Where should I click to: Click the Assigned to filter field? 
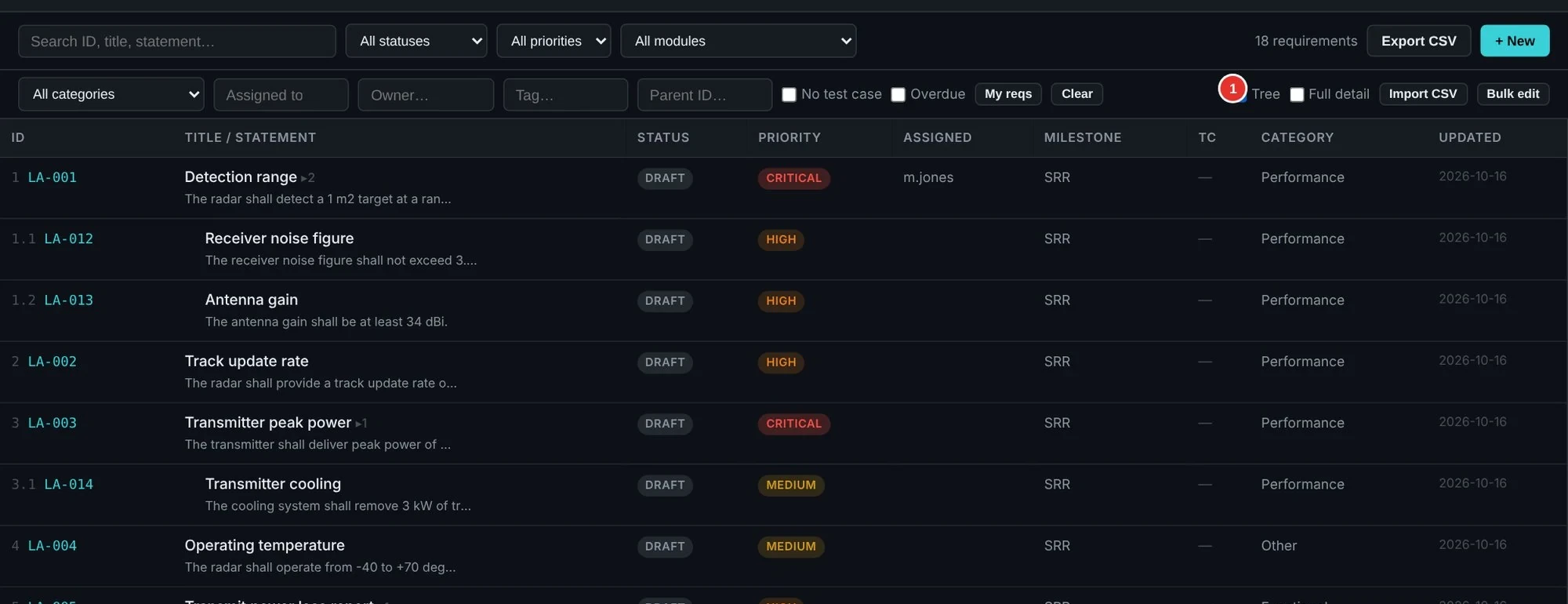(x=281, y=95)
